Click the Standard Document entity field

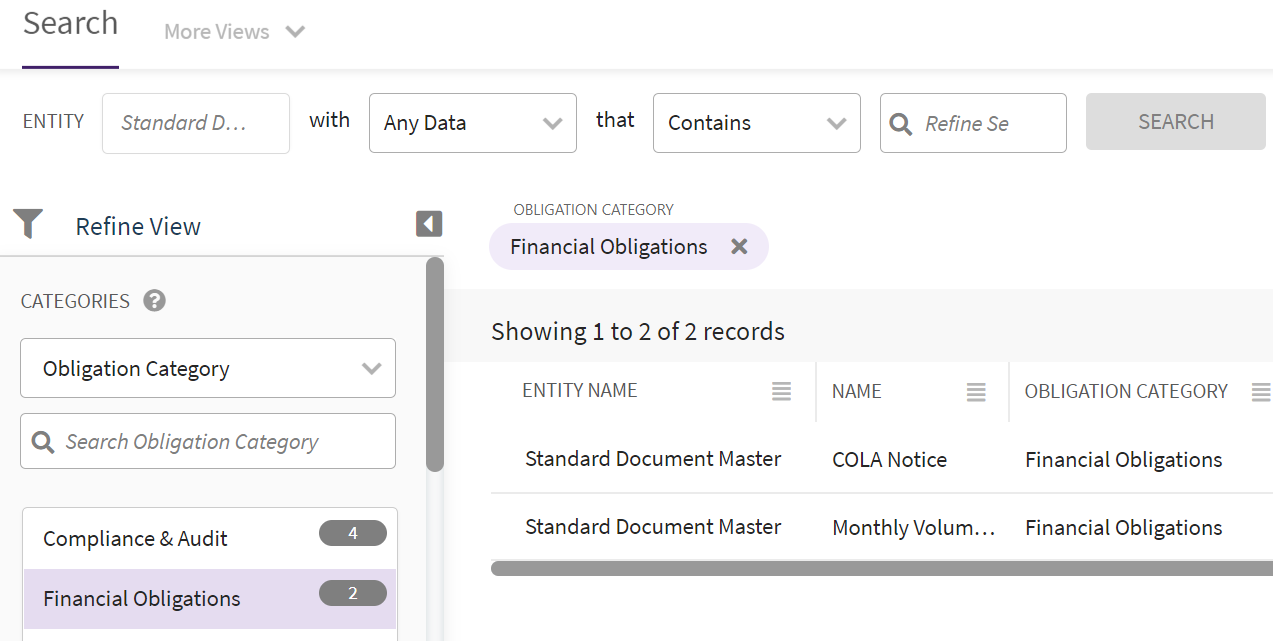[x=195, y=123]
